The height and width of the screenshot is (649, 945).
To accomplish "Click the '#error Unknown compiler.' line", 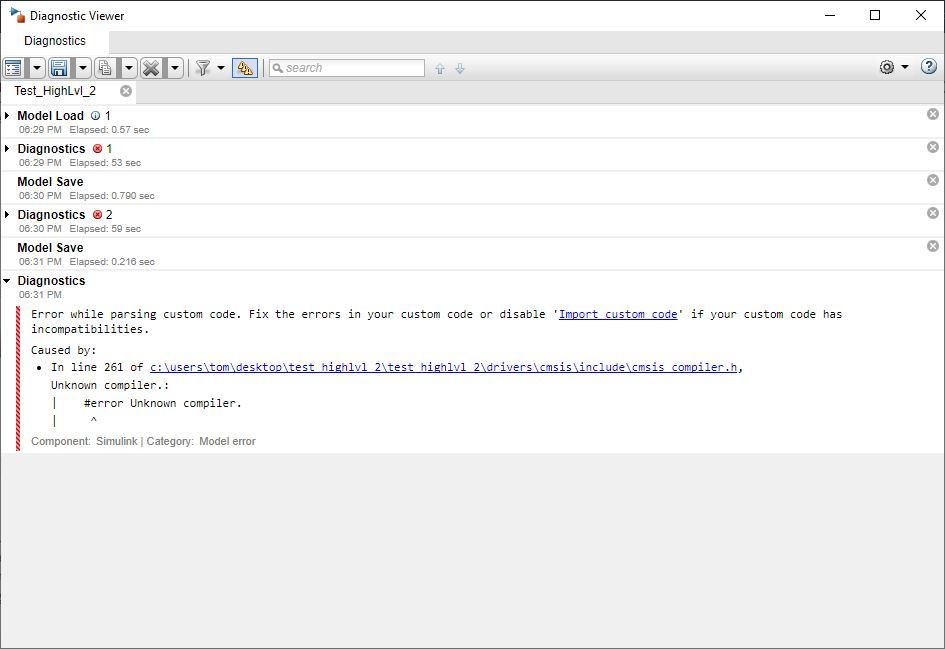I will tap(163, 403).
